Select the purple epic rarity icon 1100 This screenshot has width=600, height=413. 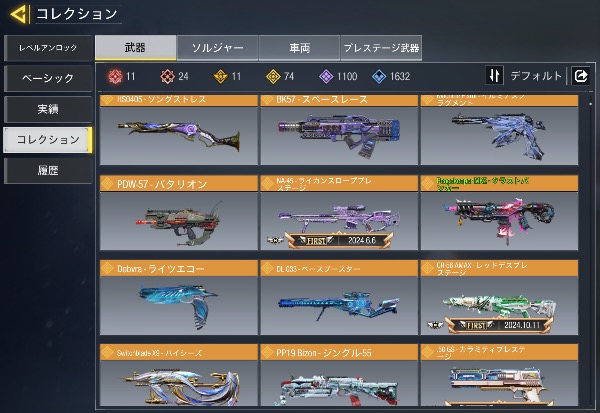pyautogui.click(x=326, y=77)
